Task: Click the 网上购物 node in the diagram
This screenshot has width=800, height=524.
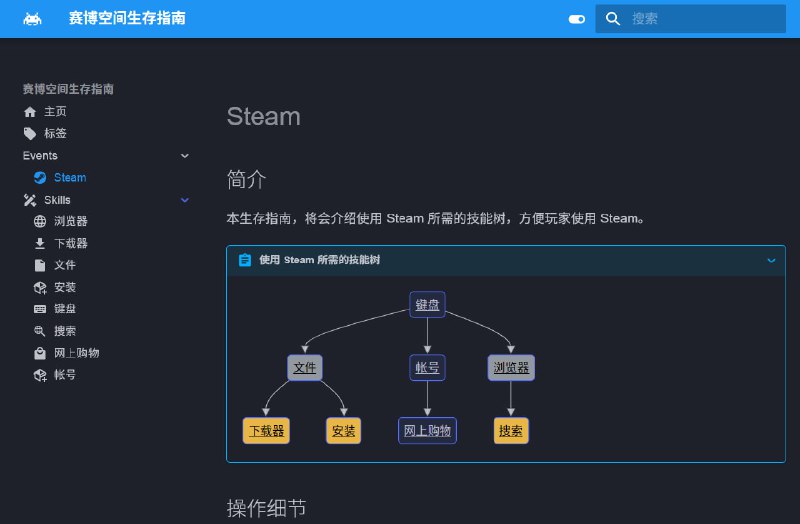Action: click(427, 431)
